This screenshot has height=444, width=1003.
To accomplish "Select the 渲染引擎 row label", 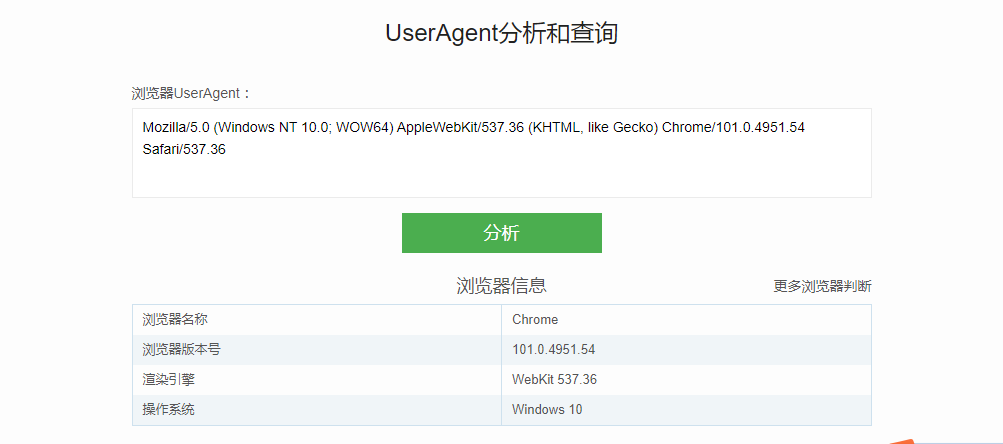I will [x=168, y=380].
